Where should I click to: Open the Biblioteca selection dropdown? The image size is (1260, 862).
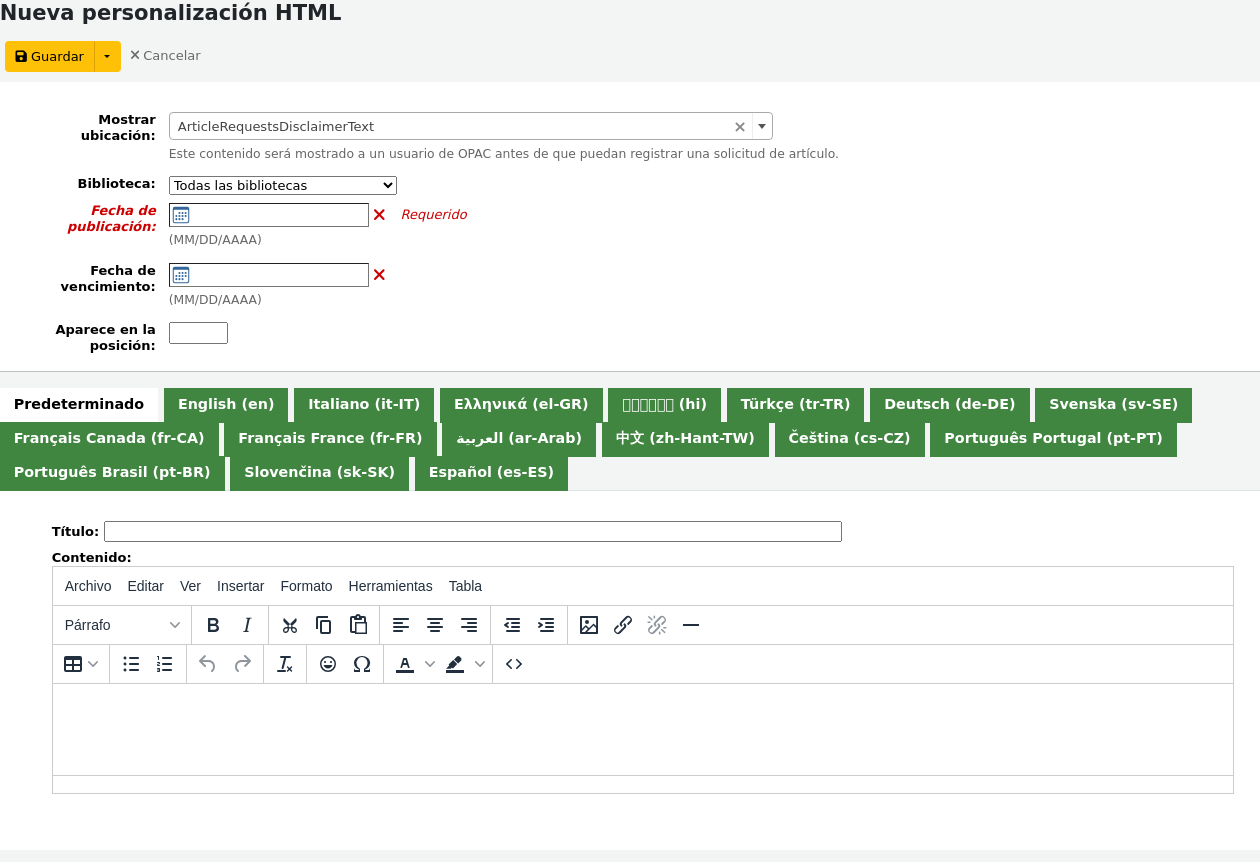[x=282, y=185]
